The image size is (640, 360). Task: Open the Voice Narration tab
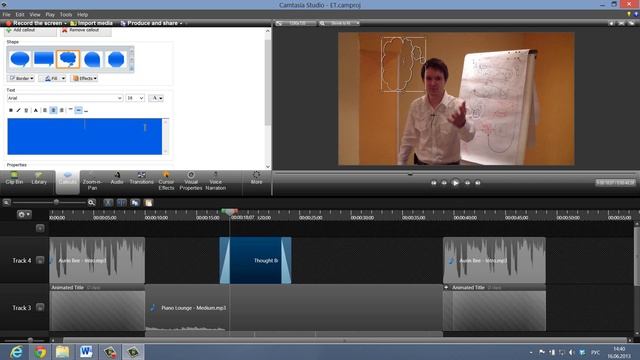[x=216, y=182]
